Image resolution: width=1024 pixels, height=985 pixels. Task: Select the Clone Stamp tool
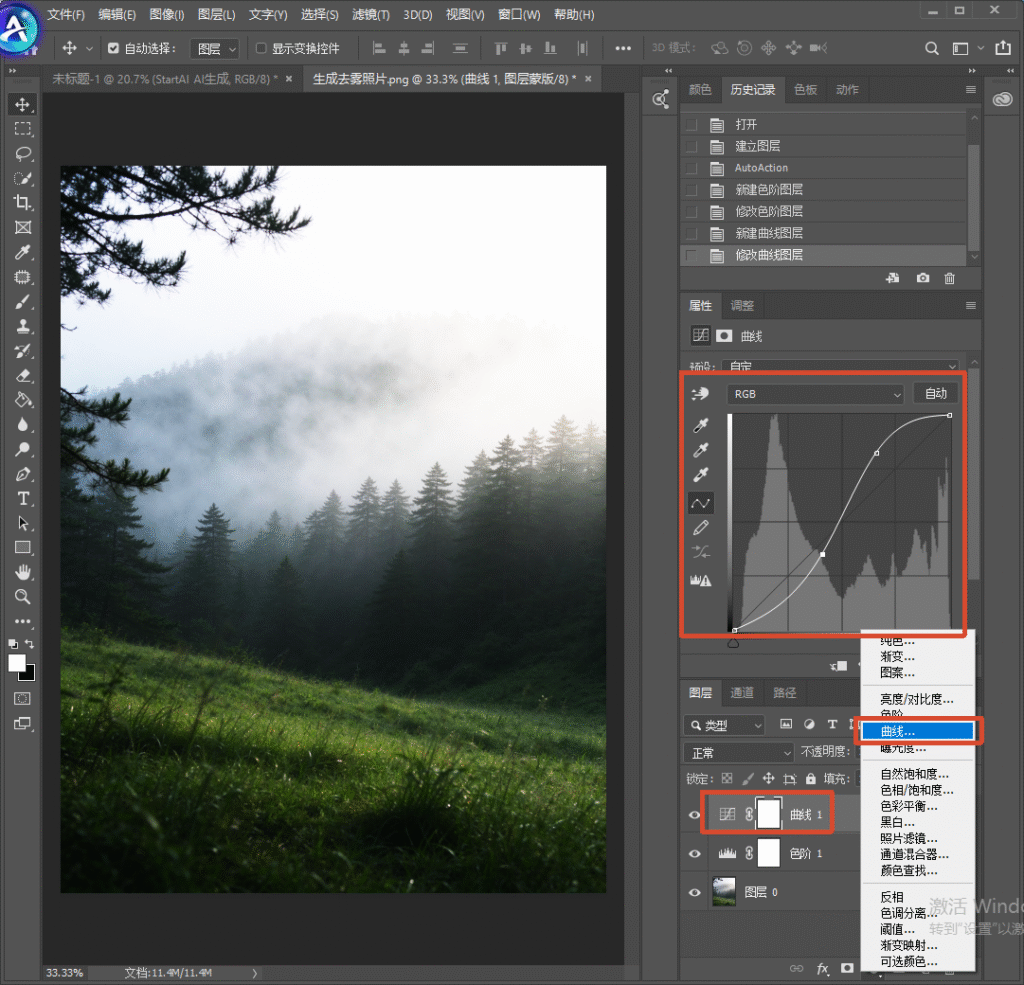(x=23, y=326)
